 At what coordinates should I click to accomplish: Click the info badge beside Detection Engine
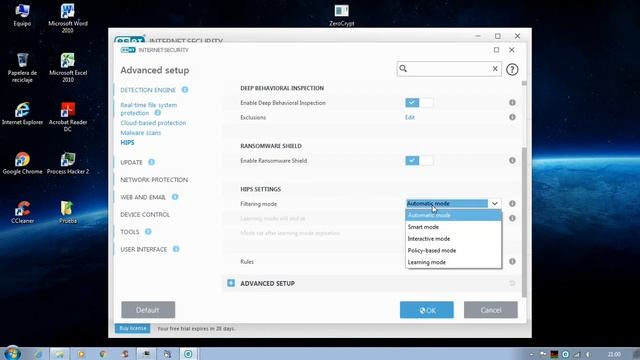coord(185,89)
